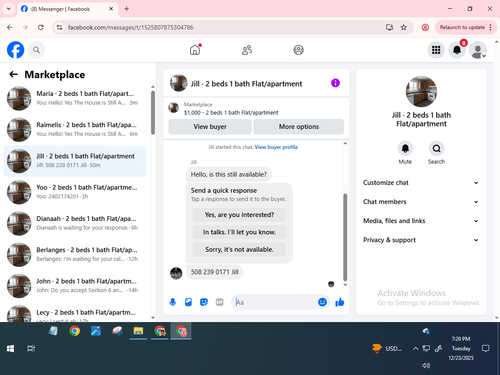This screenshot has width=500, height=375.
Task: Open Raimelis conversation thread
Action: click(x=75, y=129)
